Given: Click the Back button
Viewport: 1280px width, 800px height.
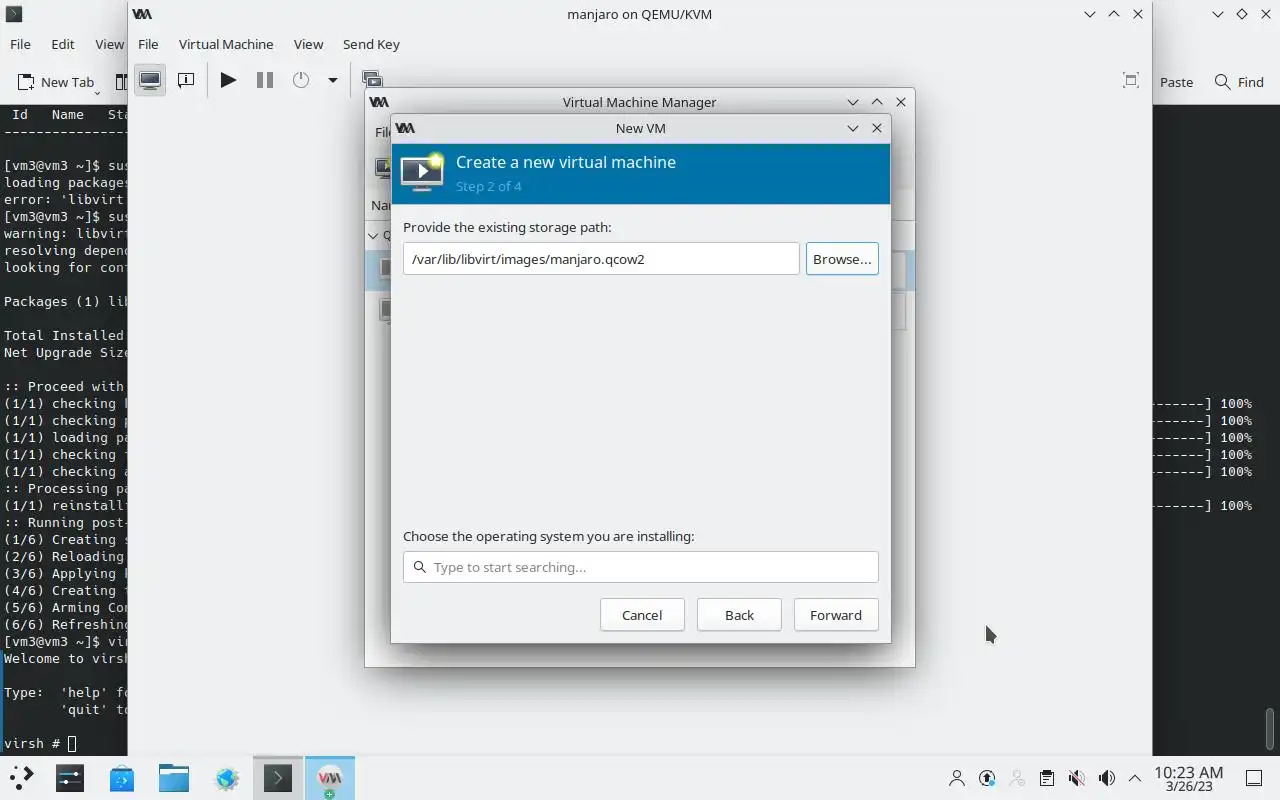Looking at the screenshot, I should (x=739, y=615).
